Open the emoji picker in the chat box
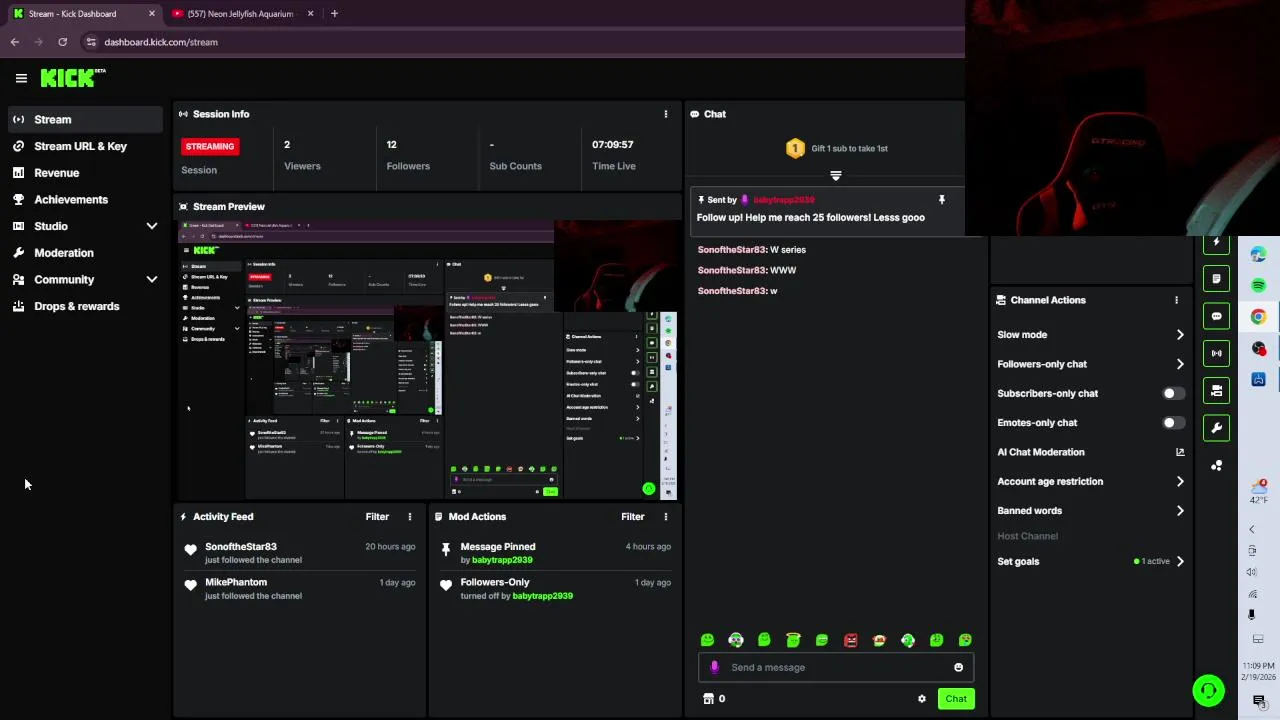Viewport: 1280px width, 720px height. coord(958,667)
